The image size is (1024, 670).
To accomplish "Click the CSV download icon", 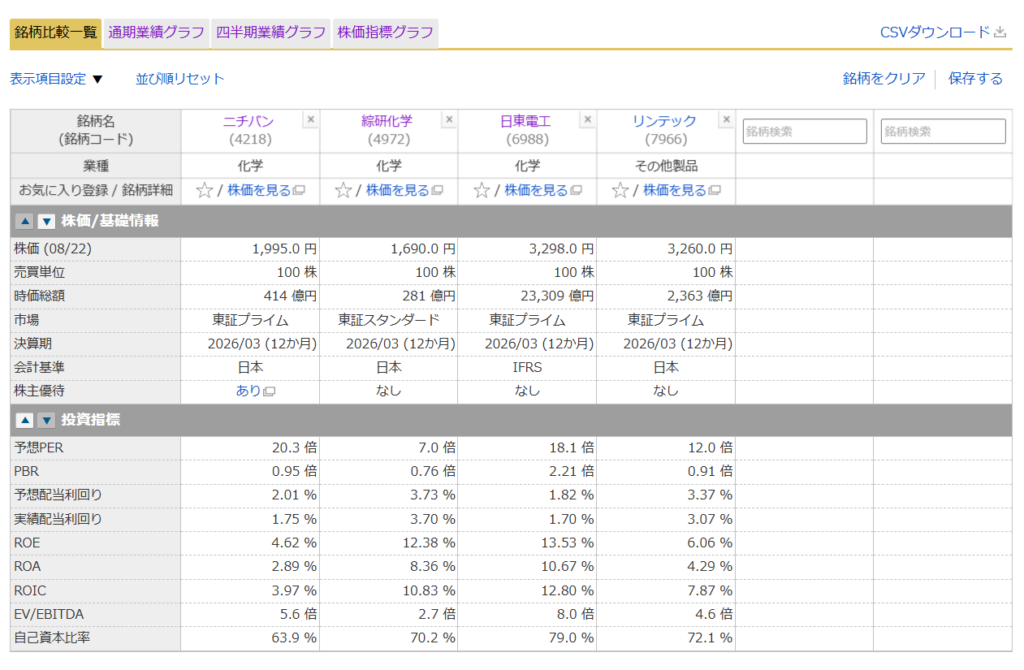I will pos(1000,32).
